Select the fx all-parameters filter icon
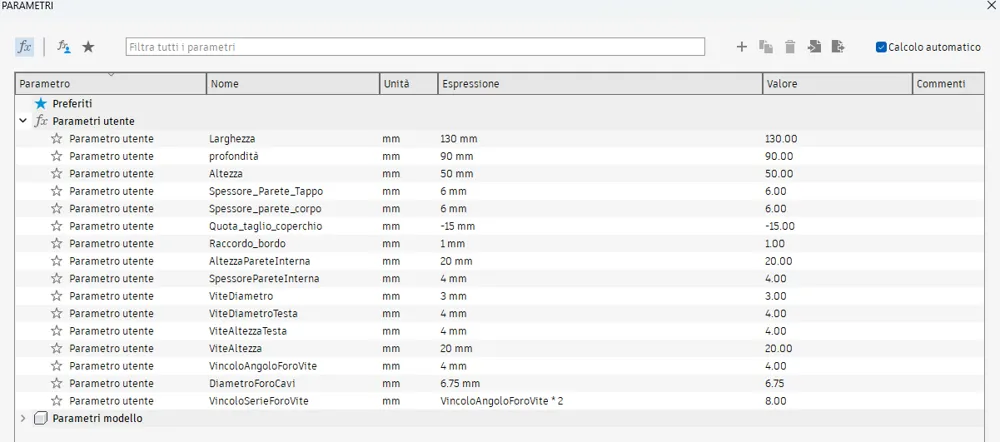The image size is (1000, 442). point(24,47)
